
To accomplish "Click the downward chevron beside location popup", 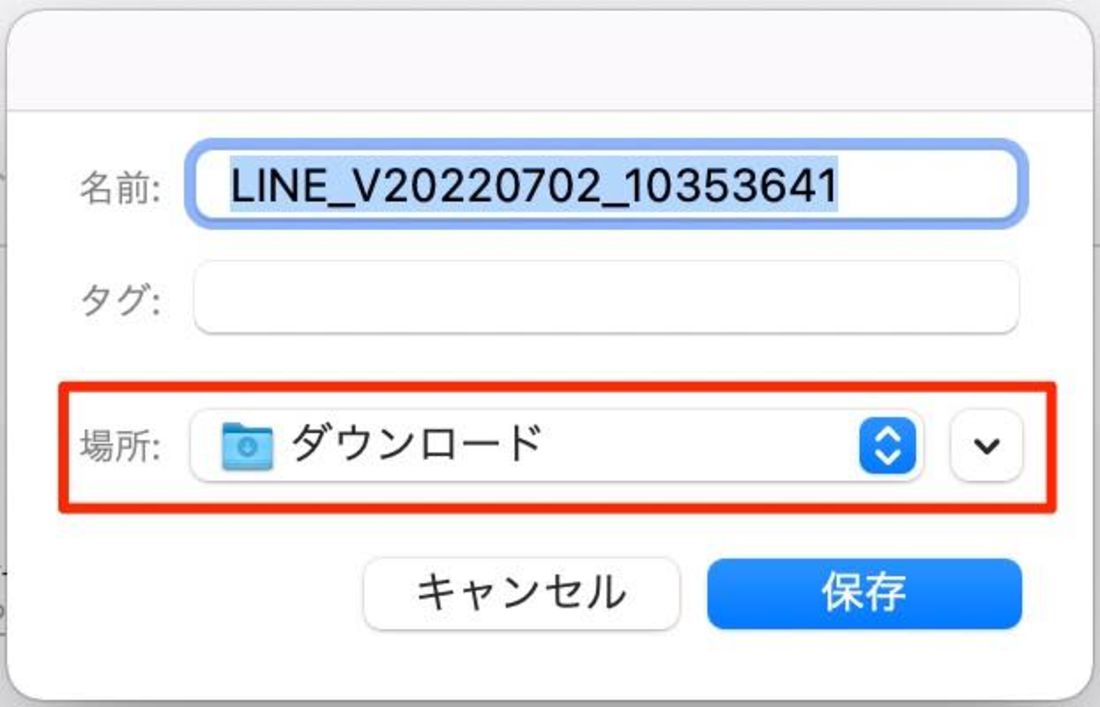I will (x=986, y=445).
